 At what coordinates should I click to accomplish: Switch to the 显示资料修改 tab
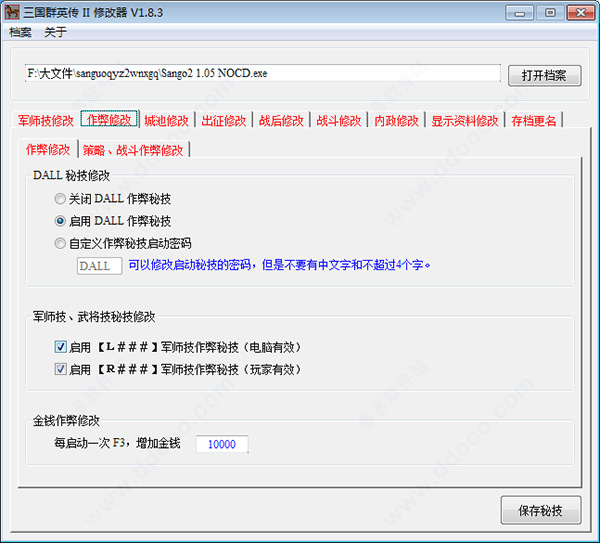[x=465, y=121]
